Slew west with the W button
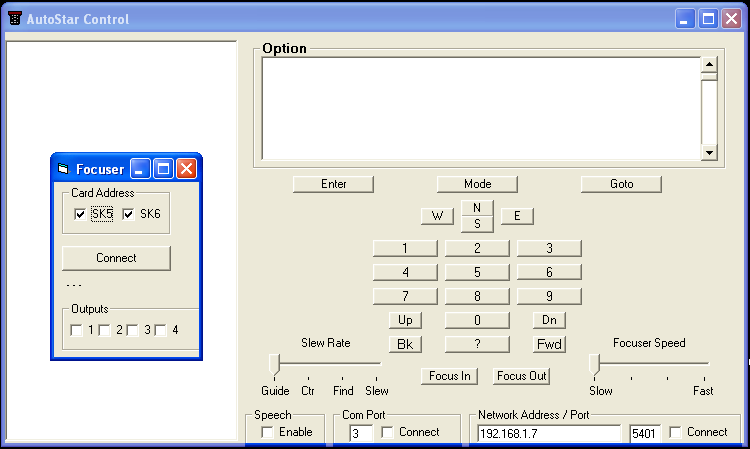The height and width of the screenshot is (449, 750). click(437, 216)
